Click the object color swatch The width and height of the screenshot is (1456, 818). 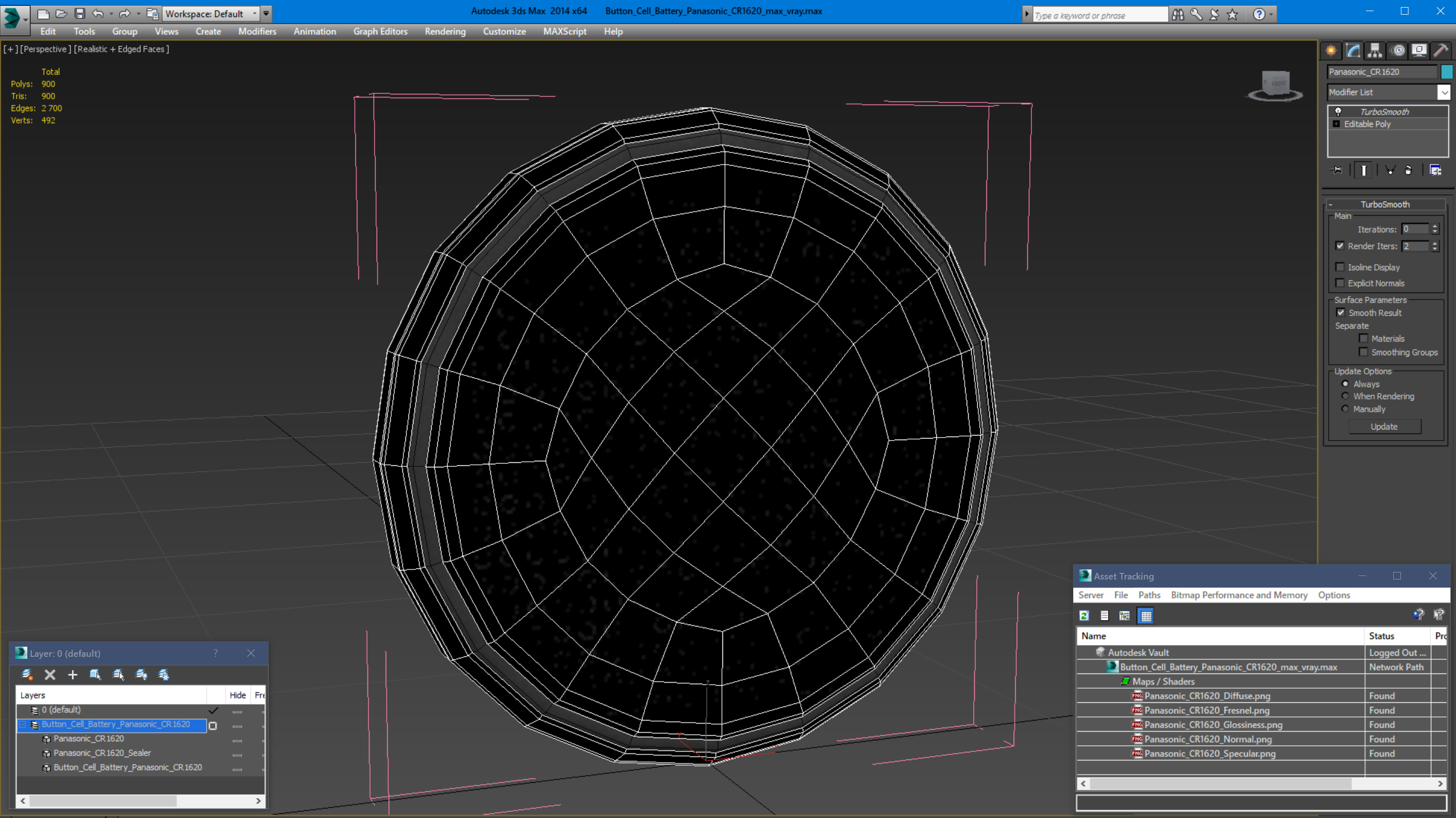pos(1446,72)
